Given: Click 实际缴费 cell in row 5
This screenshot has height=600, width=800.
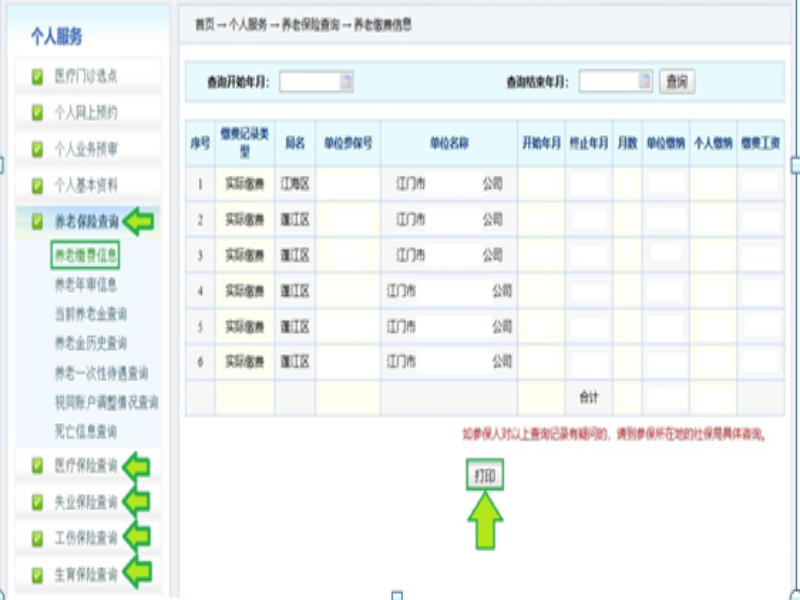Looking at the screenshot, I should coord(244,327).
